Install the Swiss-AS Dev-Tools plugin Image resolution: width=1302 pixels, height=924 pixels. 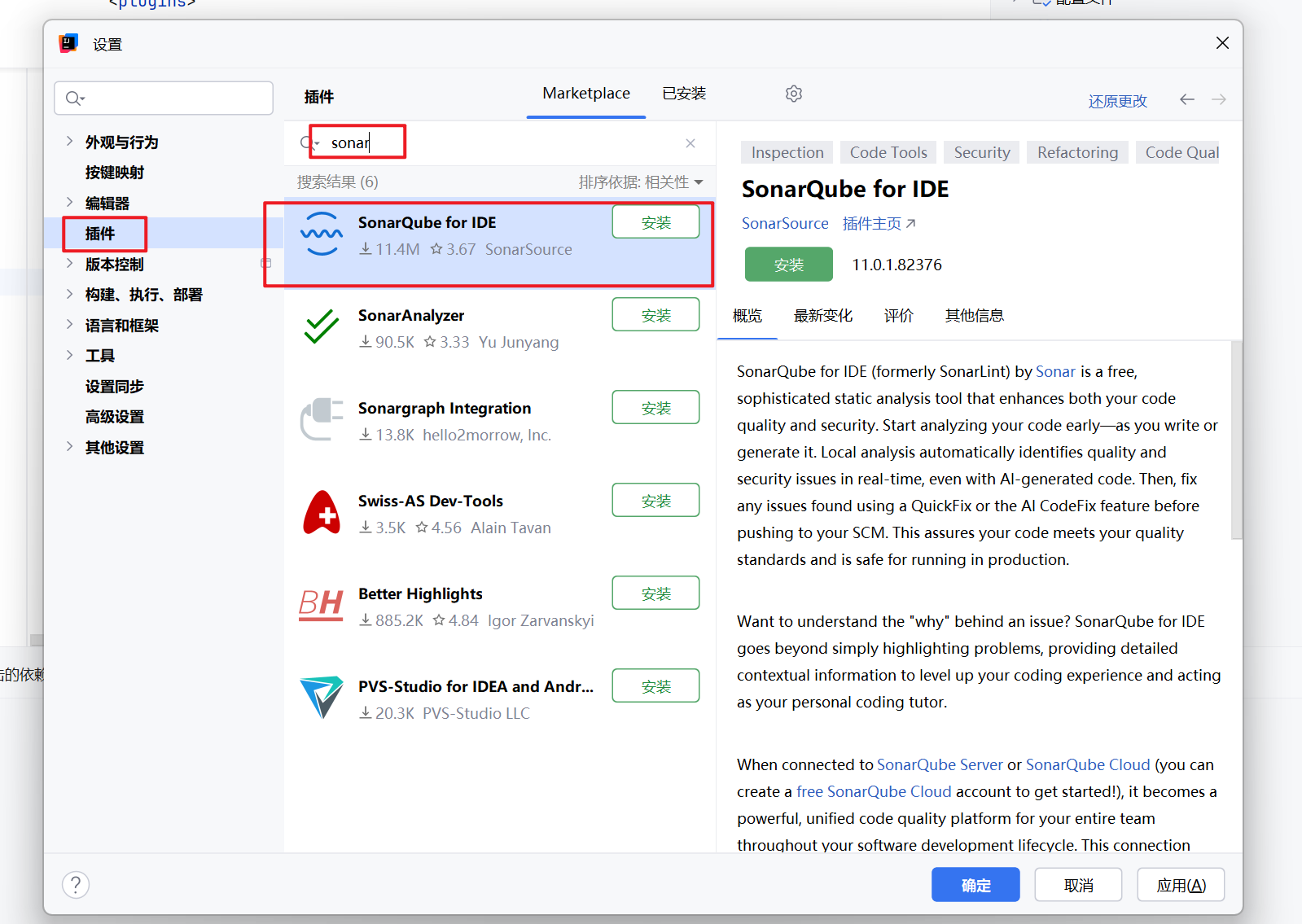point(655,501)
